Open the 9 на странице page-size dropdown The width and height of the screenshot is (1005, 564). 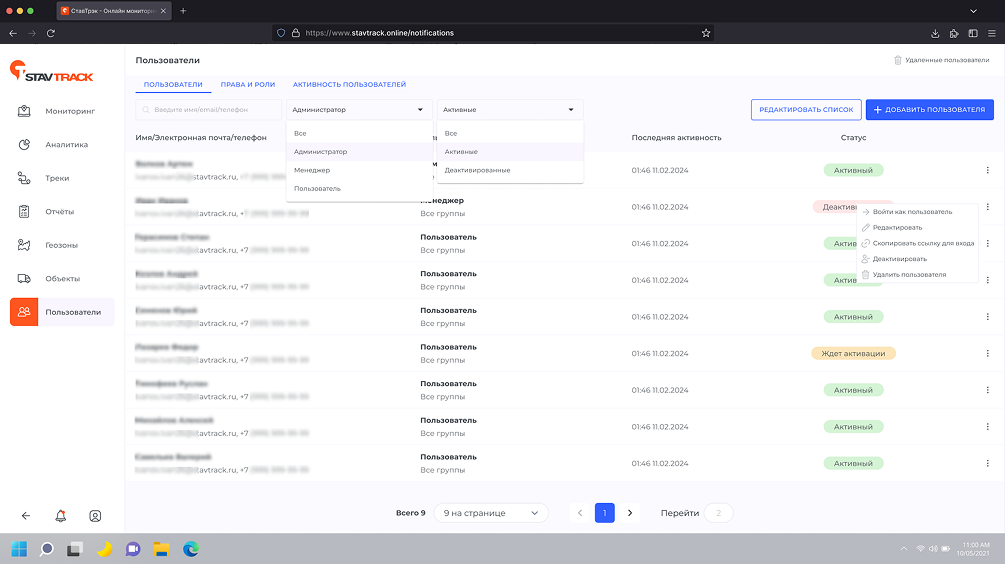(491, 513)
